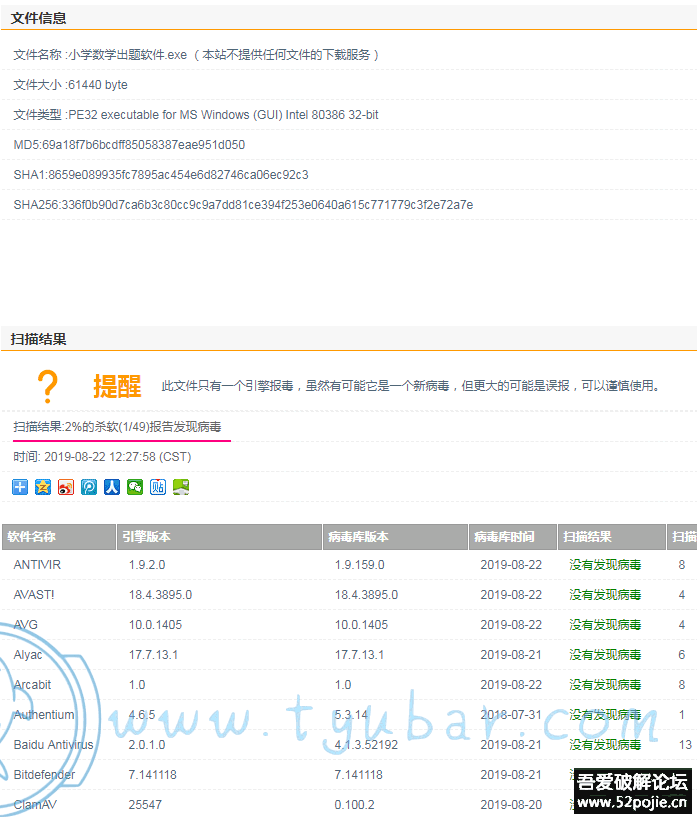Click the orange question mark warning icon
This screenshot has width=697, height=819.
[x=48, y=387]
